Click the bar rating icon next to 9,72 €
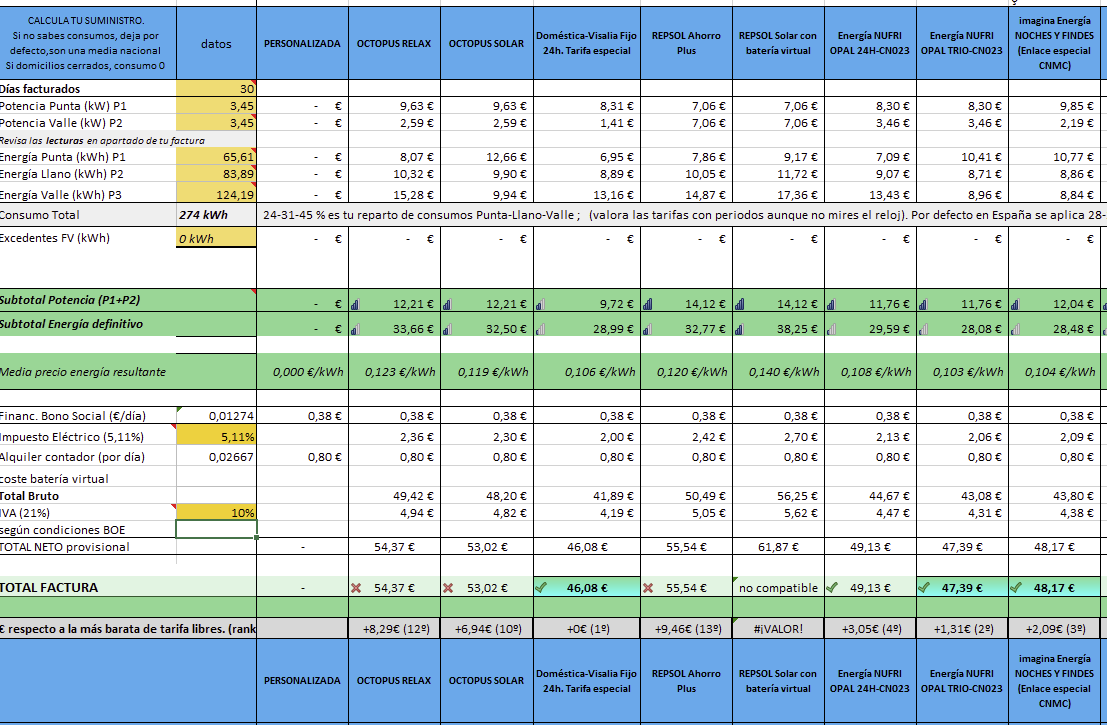1107x725 pixels. tap(540, 304)
